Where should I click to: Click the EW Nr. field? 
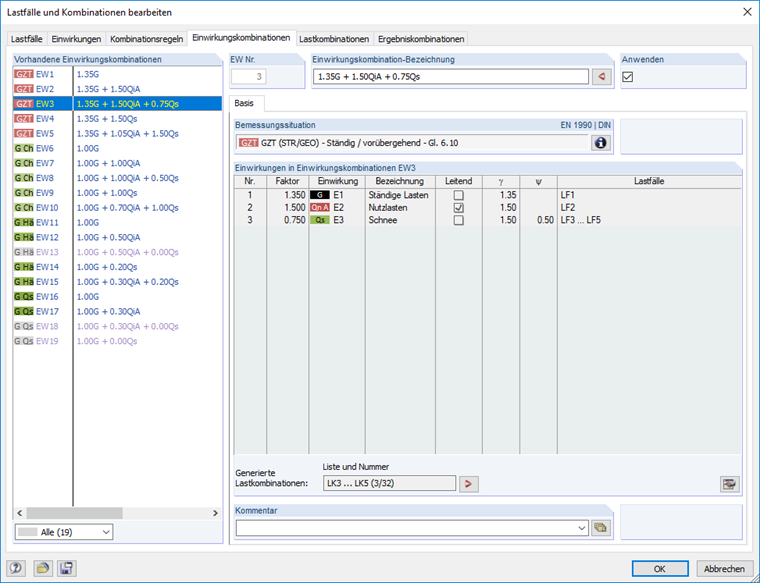(x=249, y=77)
